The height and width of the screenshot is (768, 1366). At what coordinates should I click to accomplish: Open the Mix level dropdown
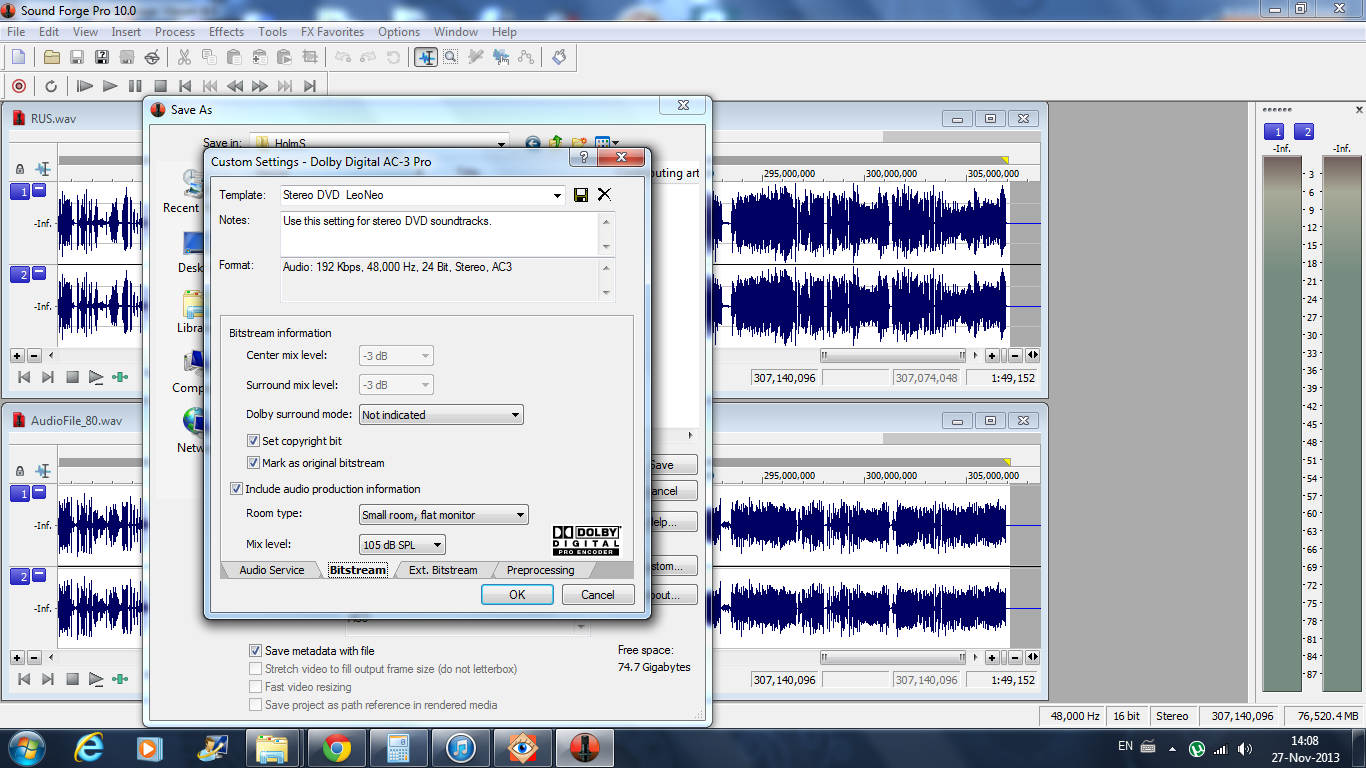[402, 545]
